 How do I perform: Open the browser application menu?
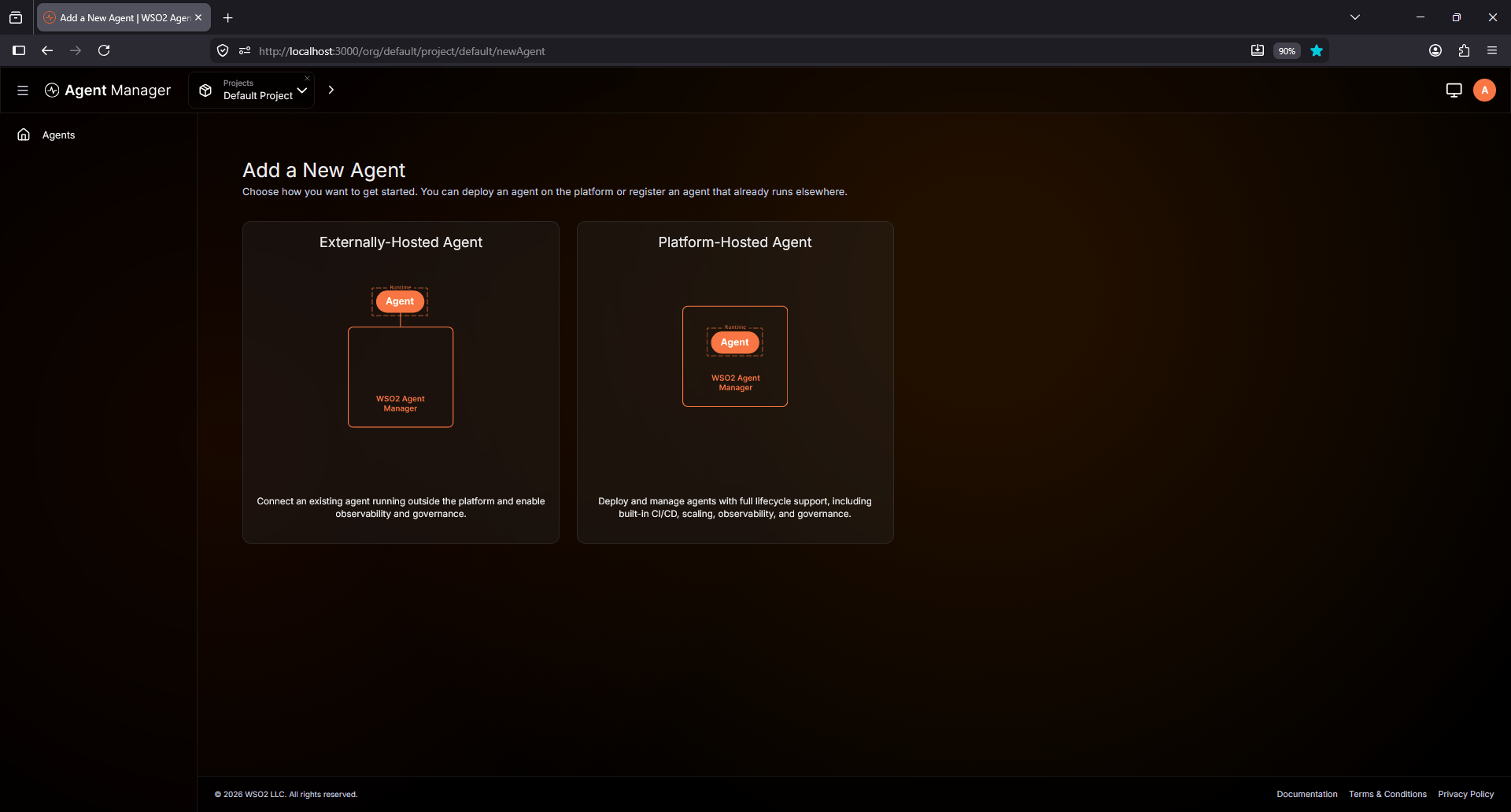pyautogui.click(x=1492, y=50)
